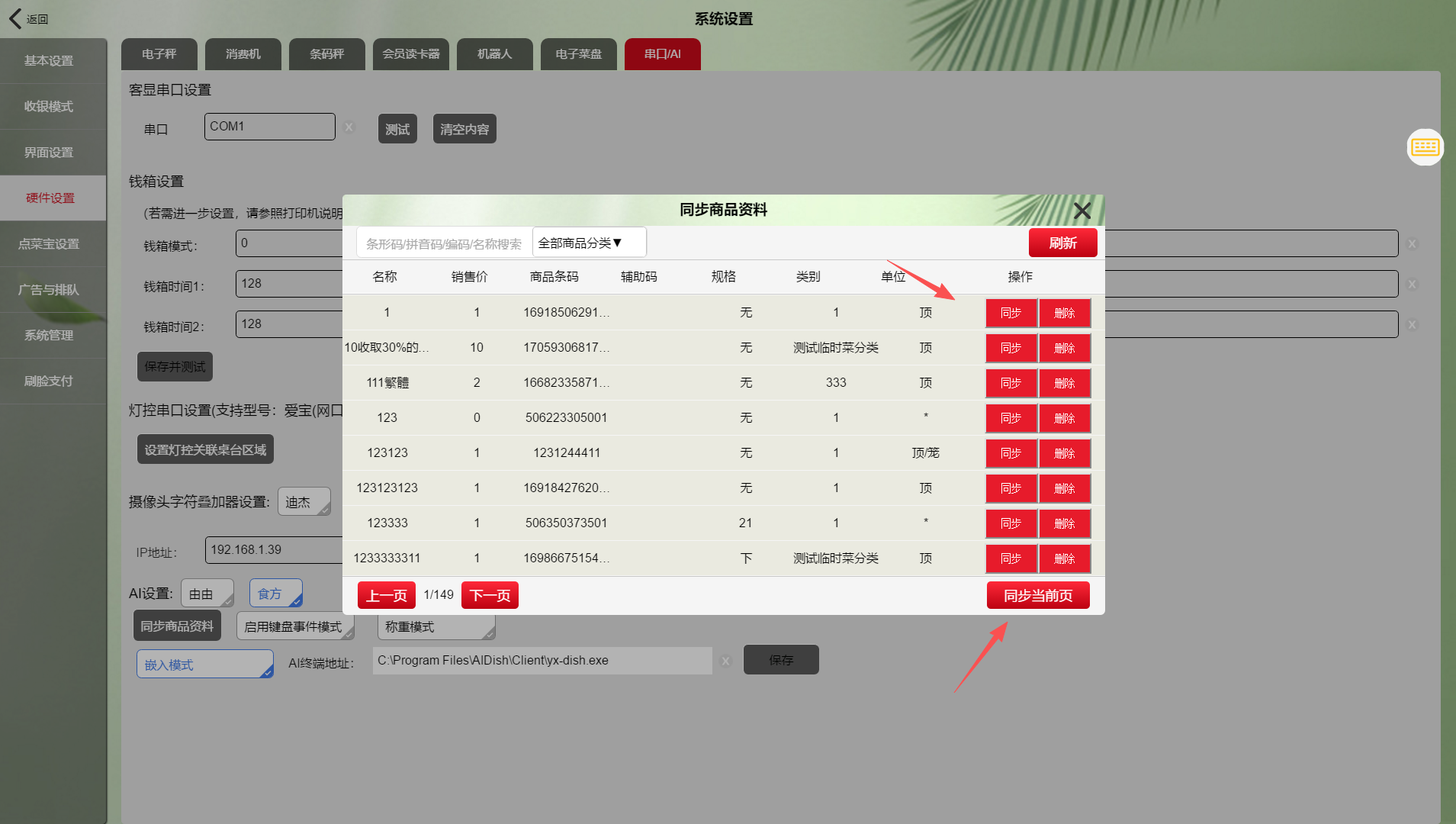This screenshot has height=824, width=1456.
Task: Clear the AI终端地址 path with x icon
Action: point(725,661)
